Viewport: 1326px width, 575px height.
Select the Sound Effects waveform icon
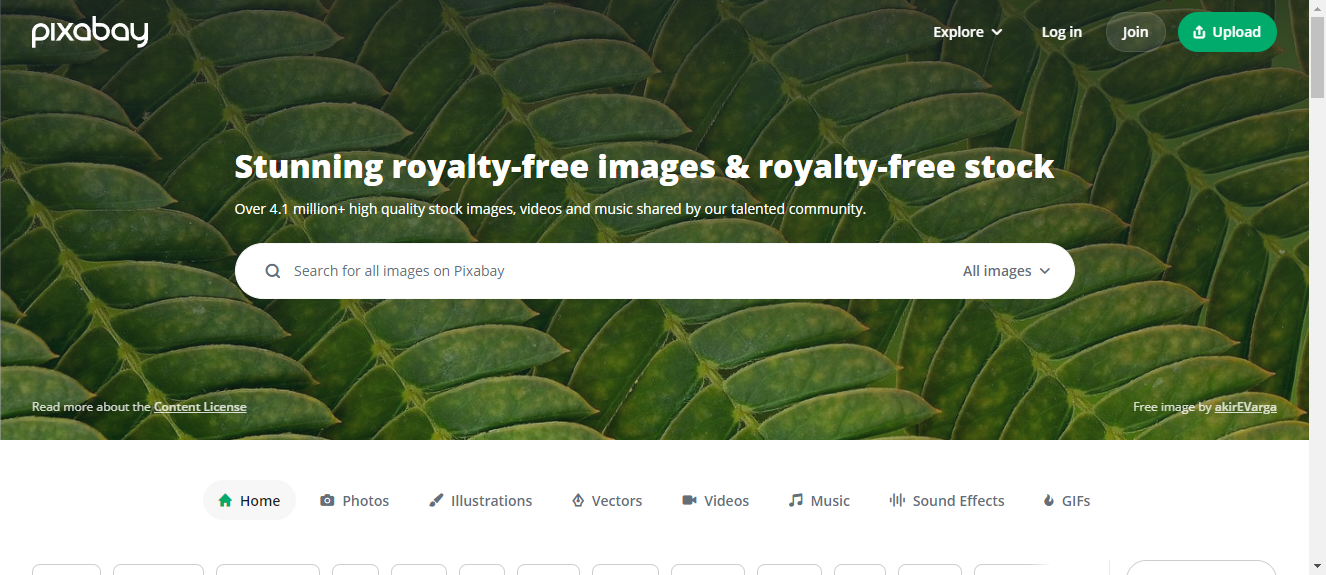(897, 500)
